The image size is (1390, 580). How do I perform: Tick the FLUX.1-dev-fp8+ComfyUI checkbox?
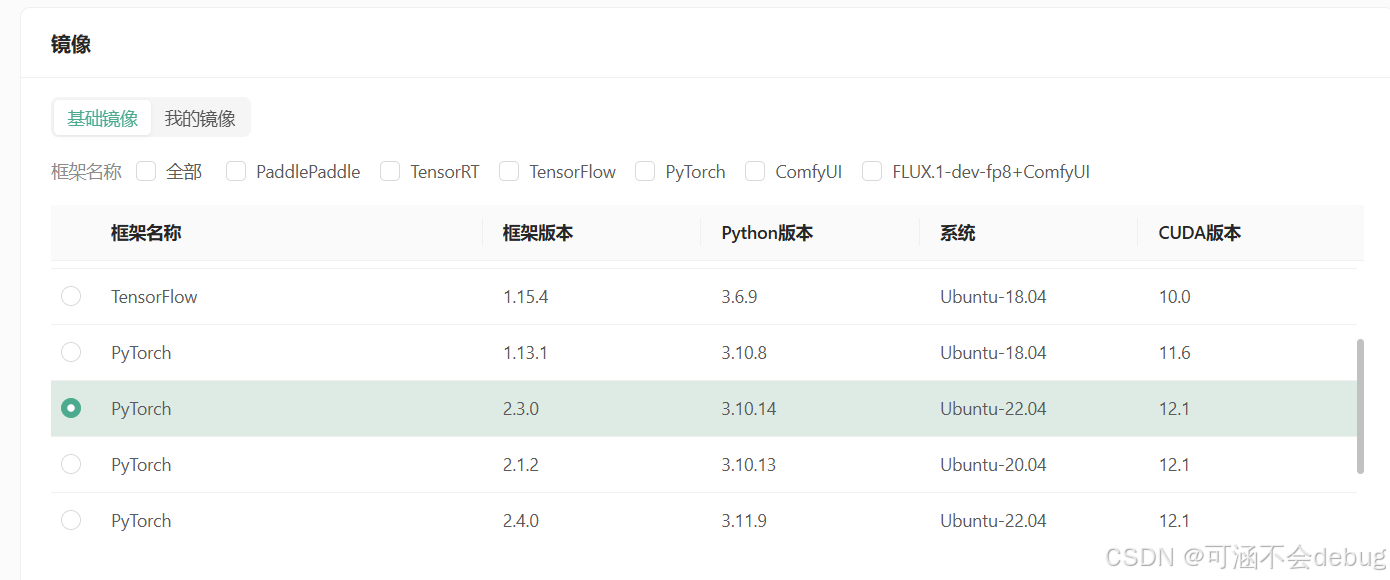pos(872,171)
